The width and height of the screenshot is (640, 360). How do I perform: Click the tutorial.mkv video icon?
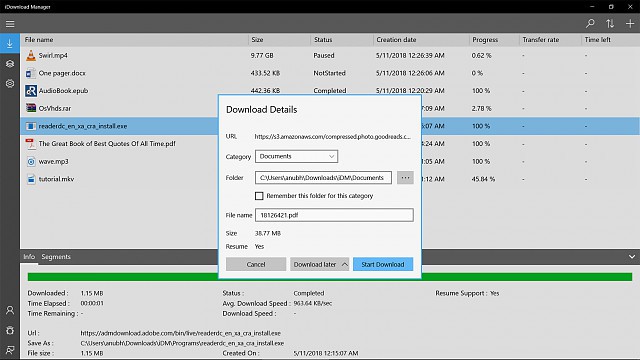click(x=31, y=179)
